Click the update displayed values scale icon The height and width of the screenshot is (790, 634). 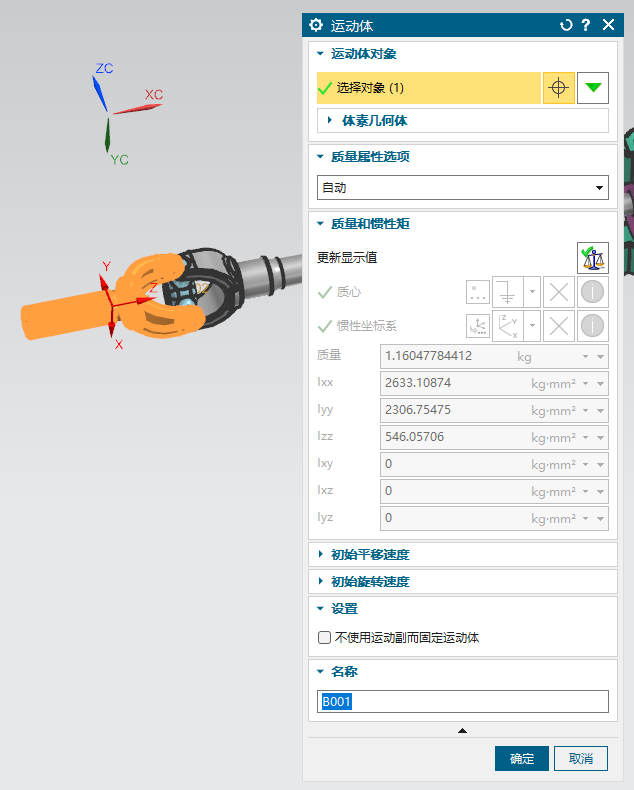click(592, 258)
